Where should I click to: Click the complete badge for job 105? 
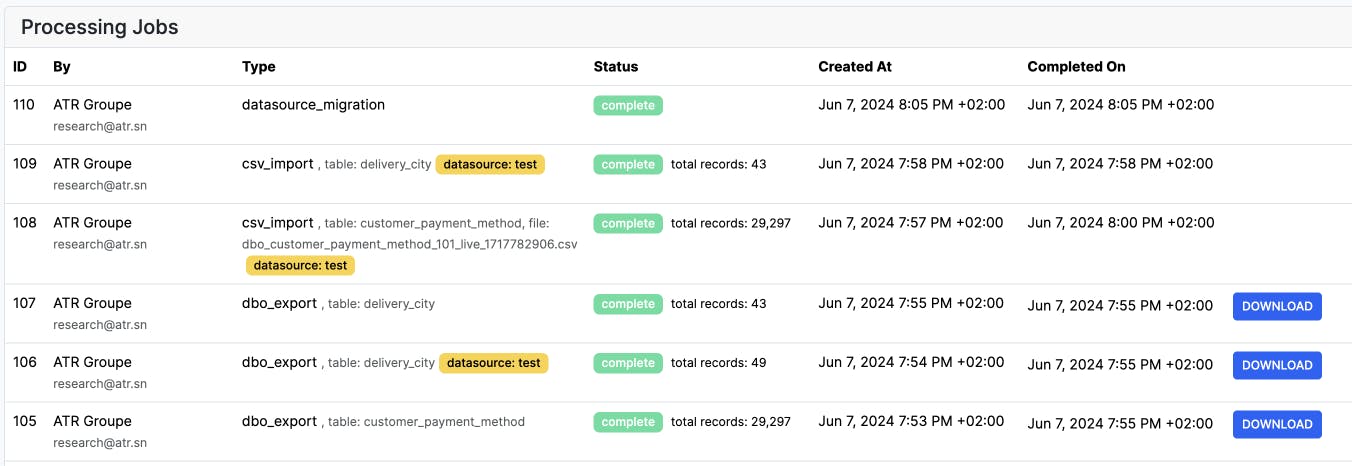coord(628,422)
